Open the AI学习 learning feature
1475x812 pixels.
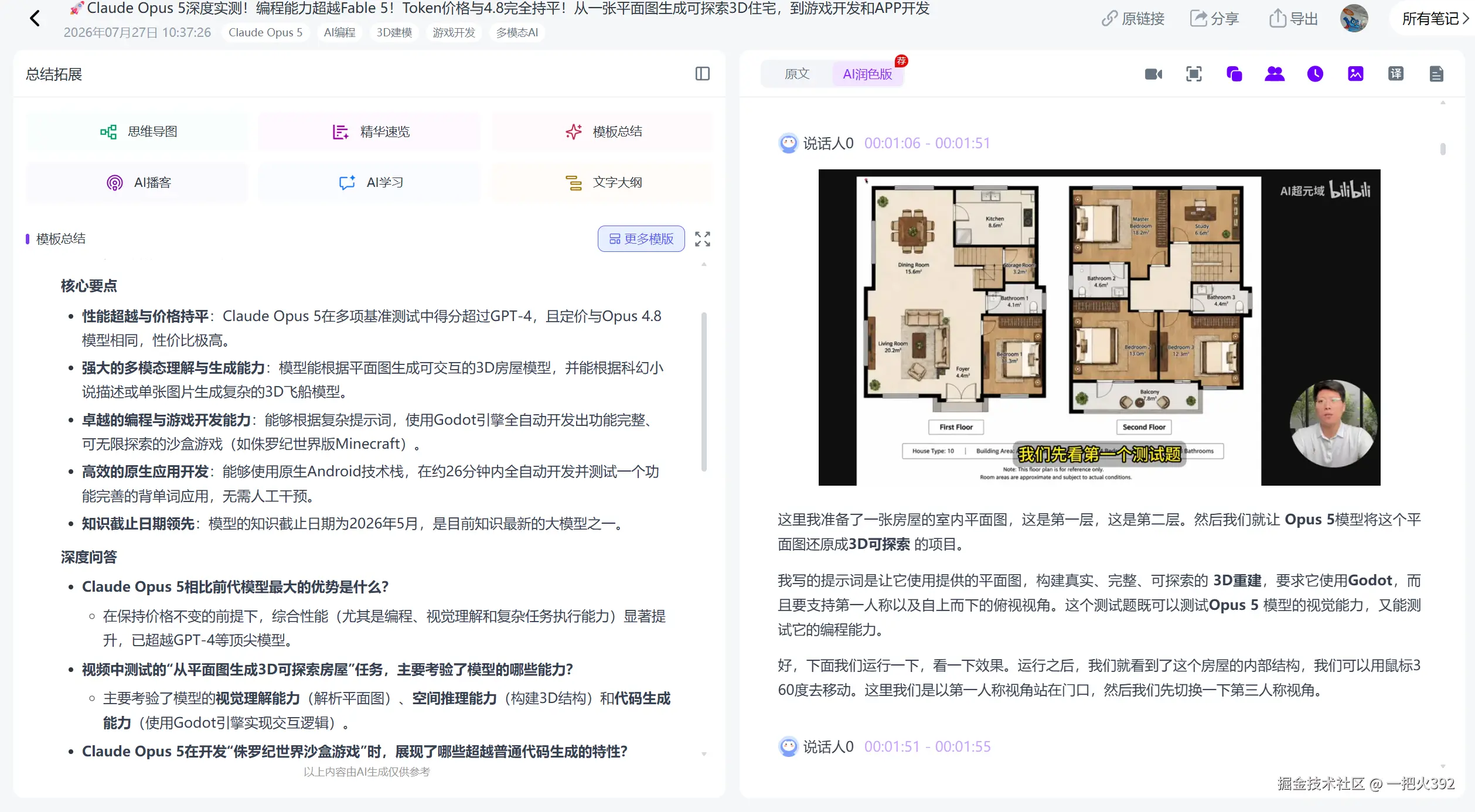pyautogui.click(x=370, y=183)
